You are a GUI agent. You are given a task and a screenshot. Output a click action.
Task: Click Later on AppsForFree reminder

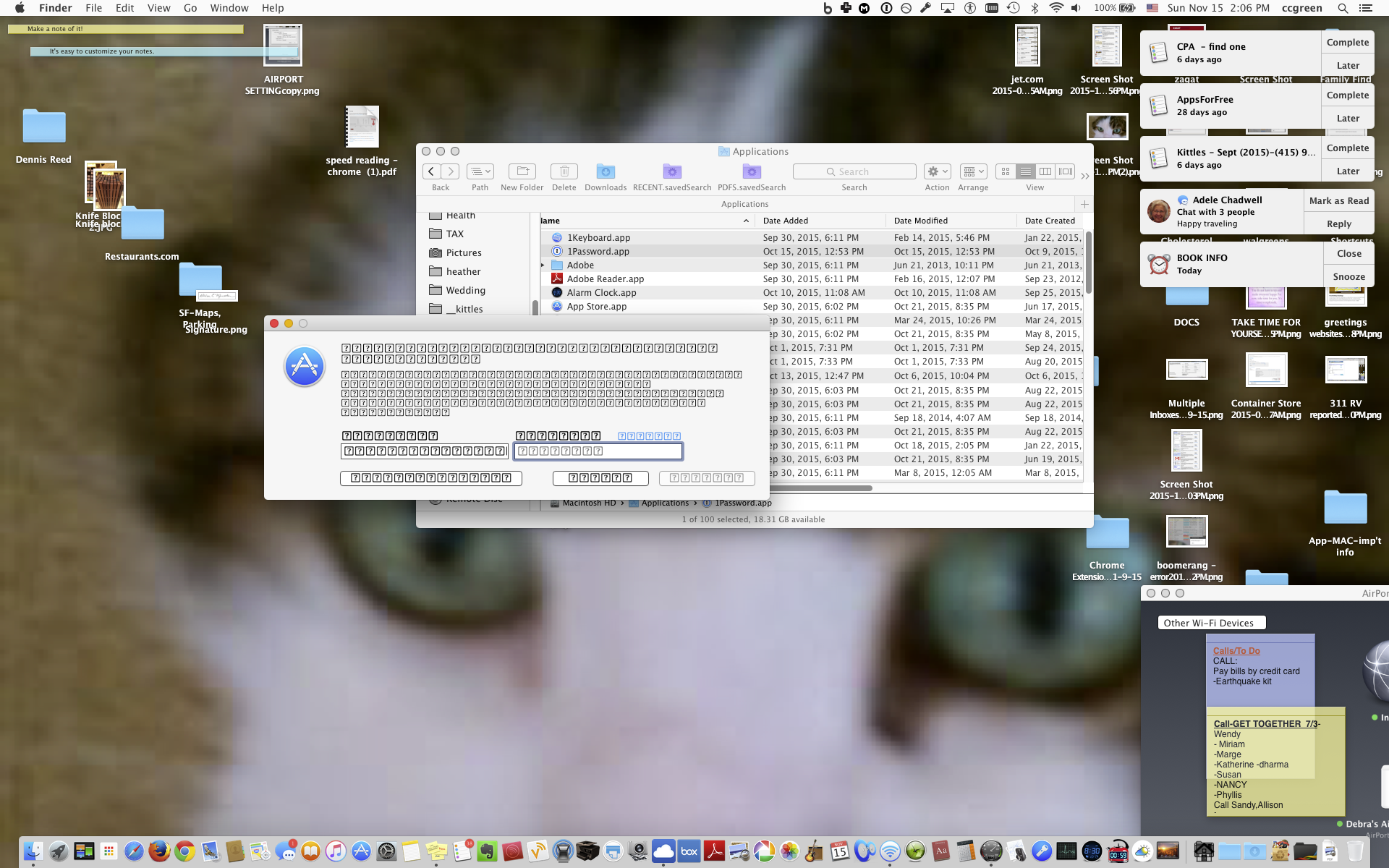coord(1347,119)
